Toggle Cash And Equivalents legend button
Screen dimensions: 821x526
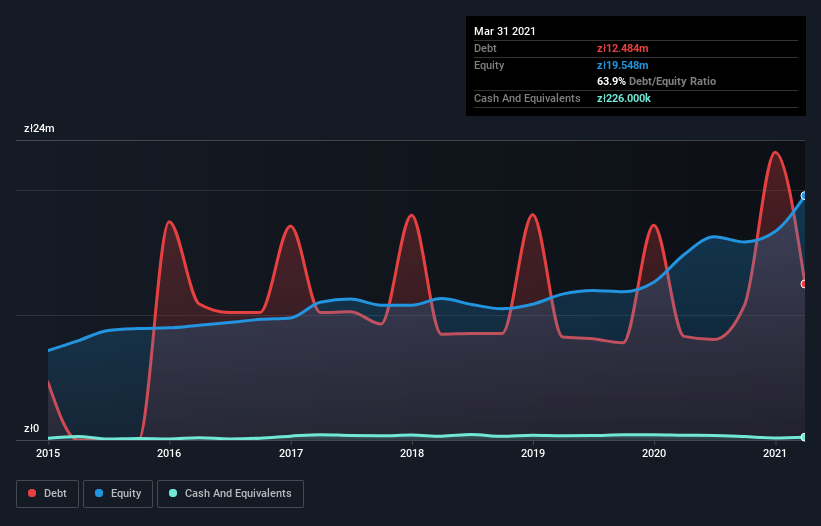point(230,494)
